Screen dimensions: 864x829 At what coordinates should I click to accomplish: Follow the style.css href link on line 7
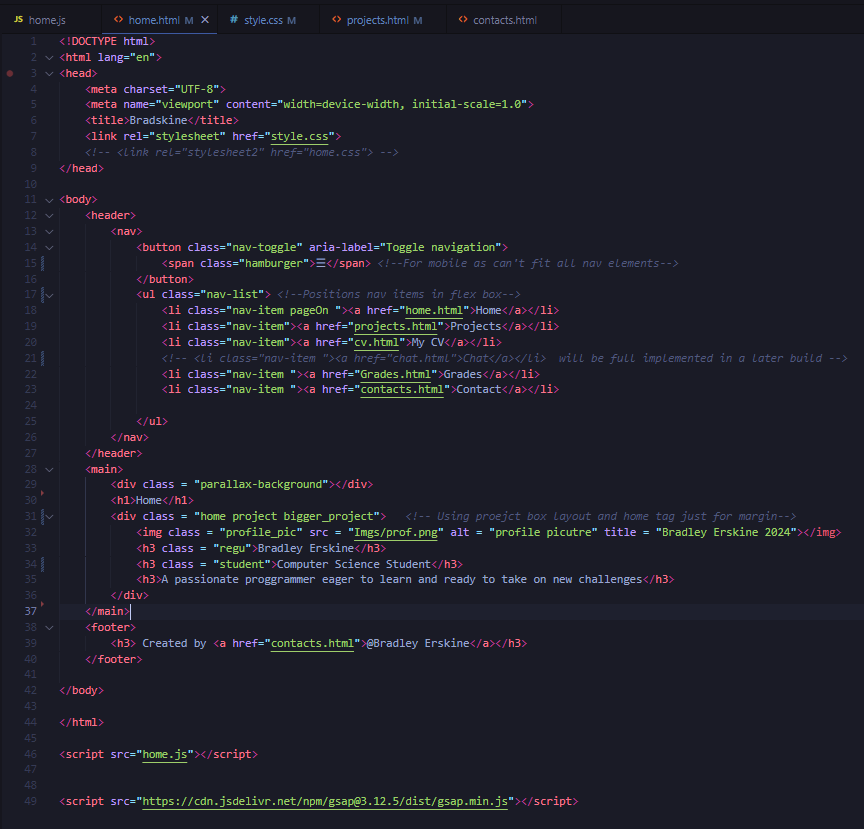click(x=303, y=136)
